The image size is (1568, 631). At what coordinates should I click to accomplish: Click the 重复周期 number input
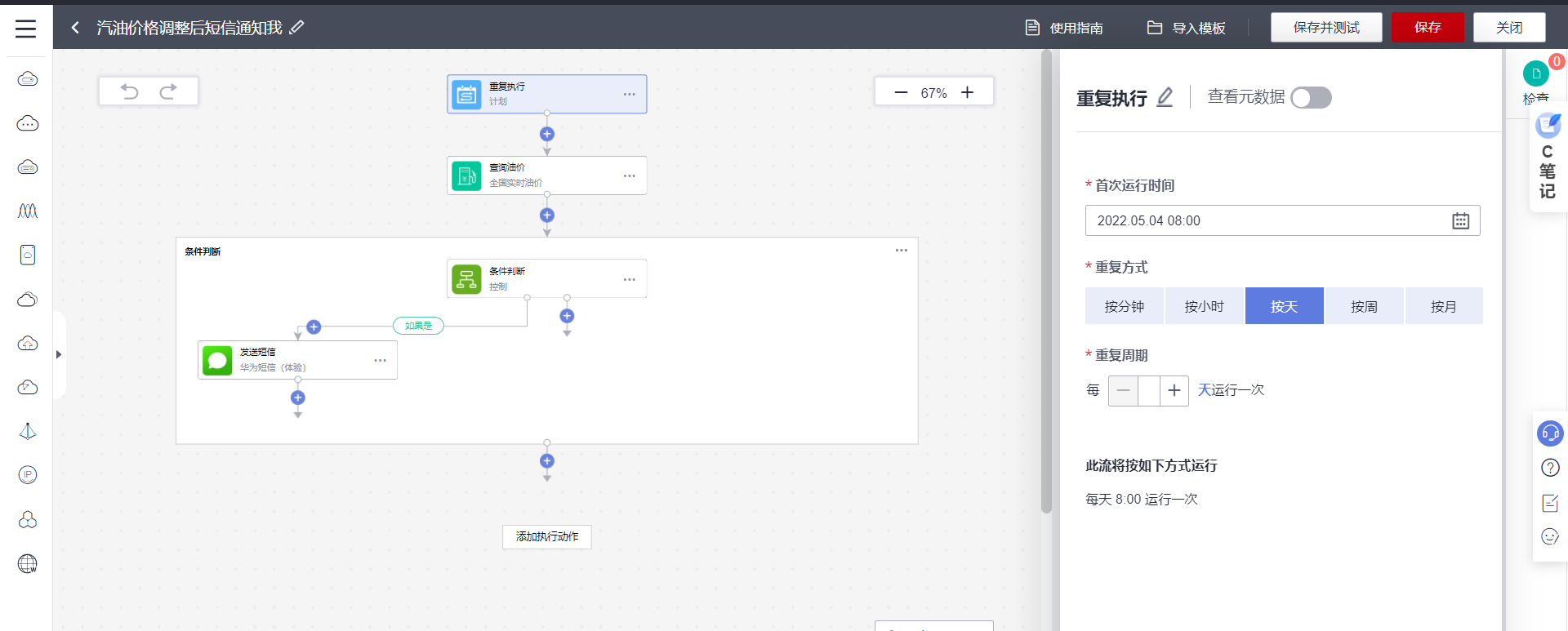click(x=1149, y=390)
